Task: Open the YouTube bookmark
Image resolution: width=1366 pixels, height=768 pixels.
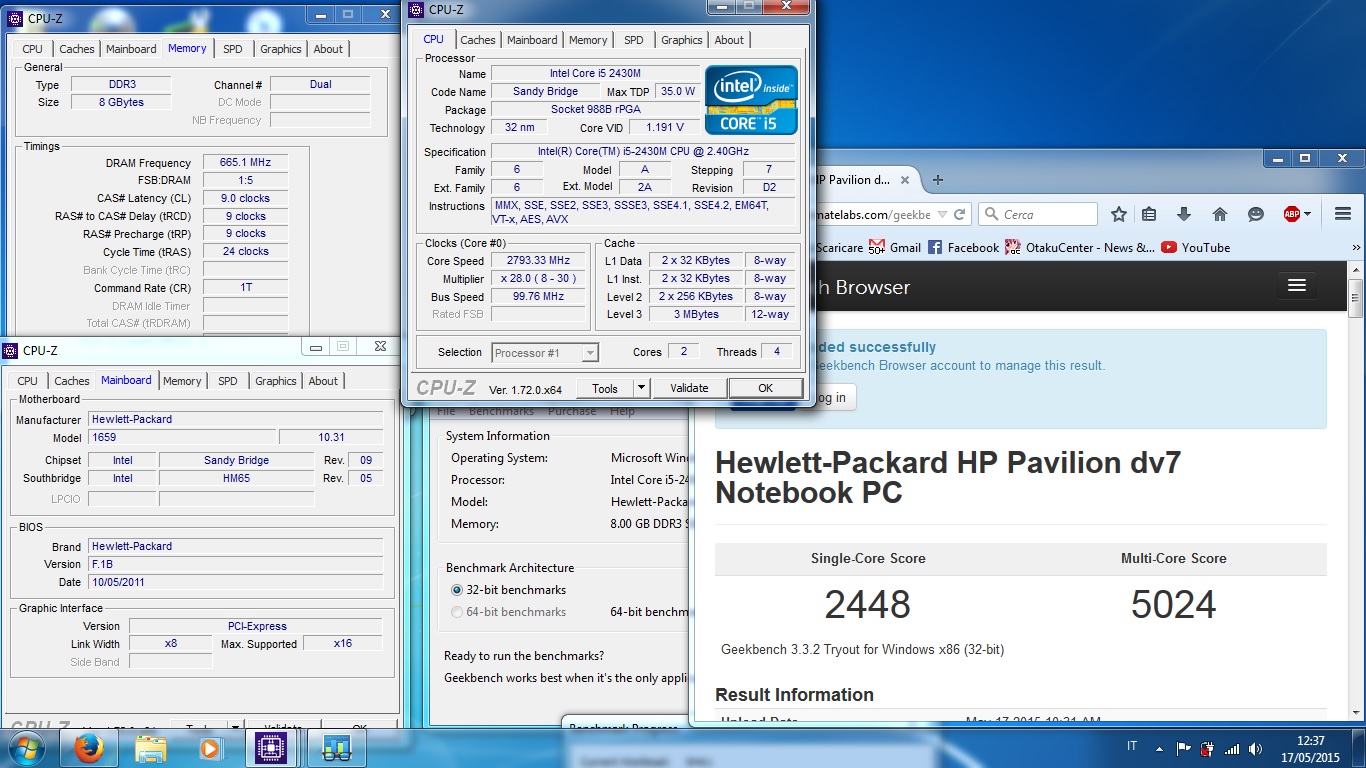Action: pyautogui.click(x=1196, y=247)
